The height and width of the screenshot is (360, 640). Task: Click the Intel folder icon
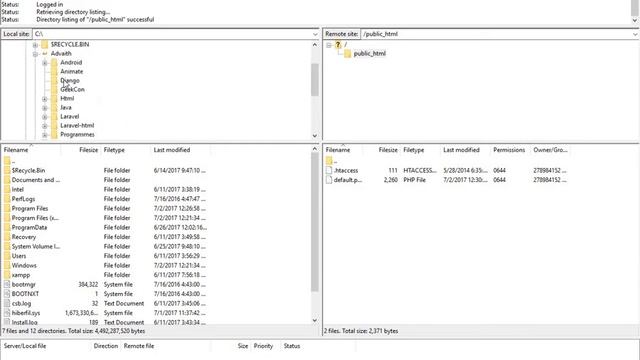pos(7,189)
